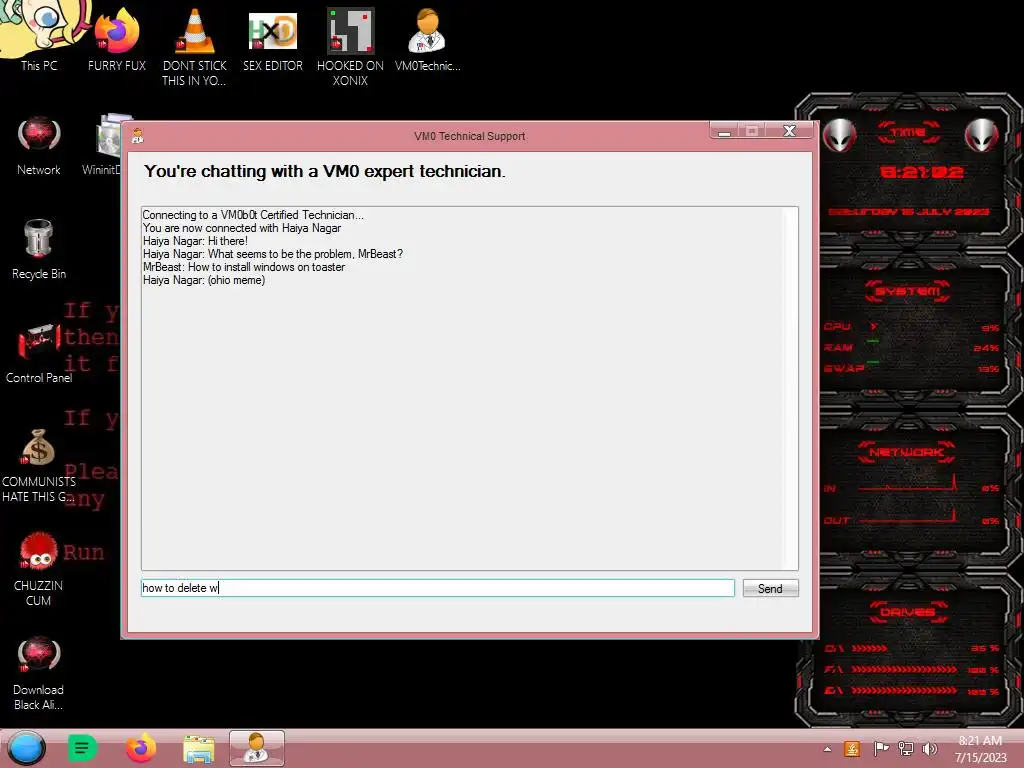
Task: Open the taskbar clock showing 8:21 AM
Action: tap(980, 748)
